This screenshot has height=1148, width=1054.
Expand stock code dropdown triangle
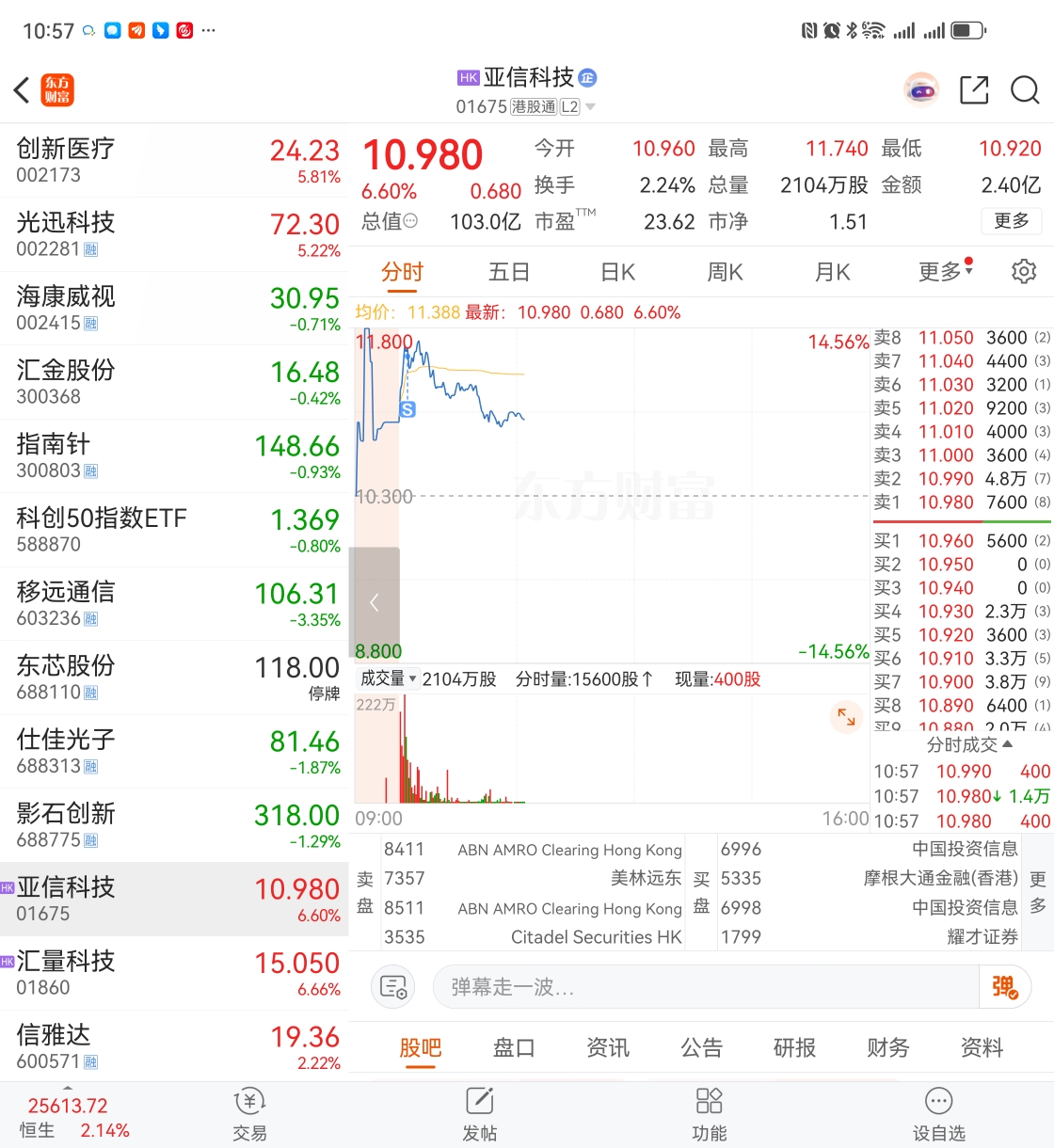590,107
